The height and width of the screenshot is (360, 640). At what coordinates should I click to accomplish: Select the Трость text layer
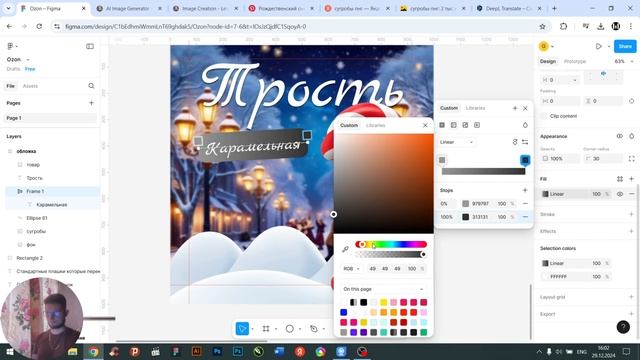(34, 178)
